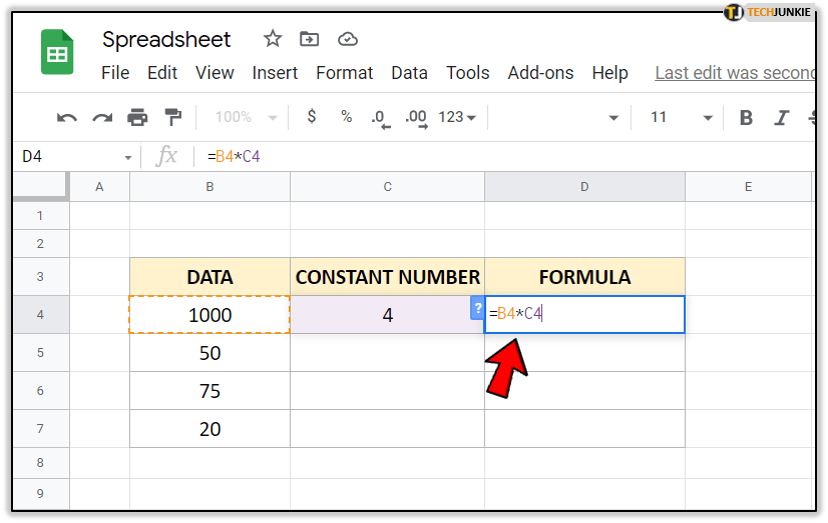Click the formula help question mark badge

tap(477, 309)
